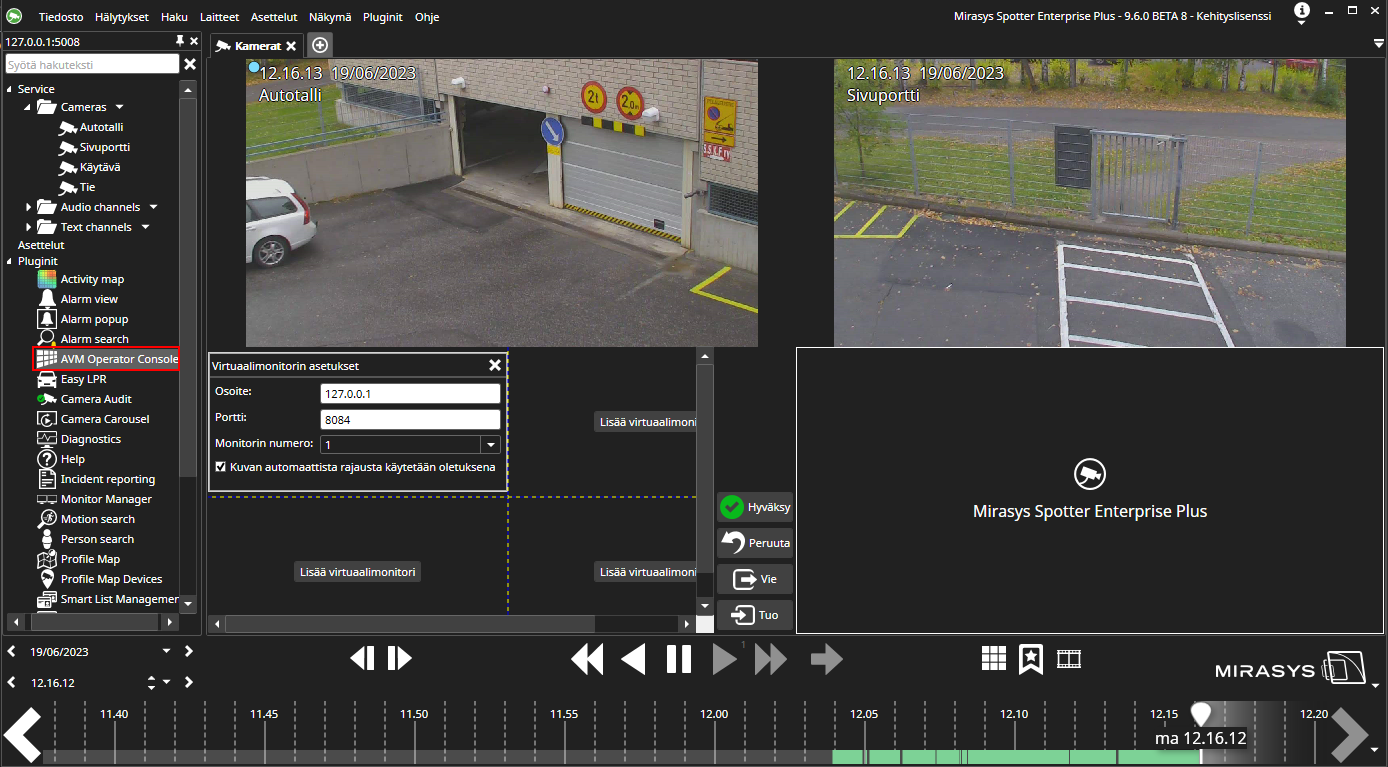The height and width of the screenshot is (767, 1388).
Task: Open the Hälytykset menu
Action: coord(122,17)
